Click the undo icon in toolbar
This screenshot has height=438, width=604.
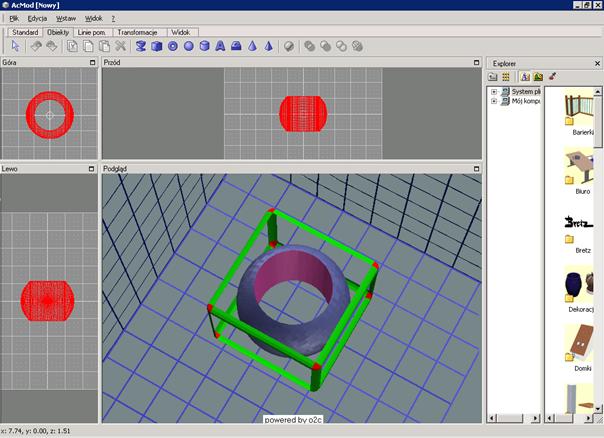coord(36,46)
